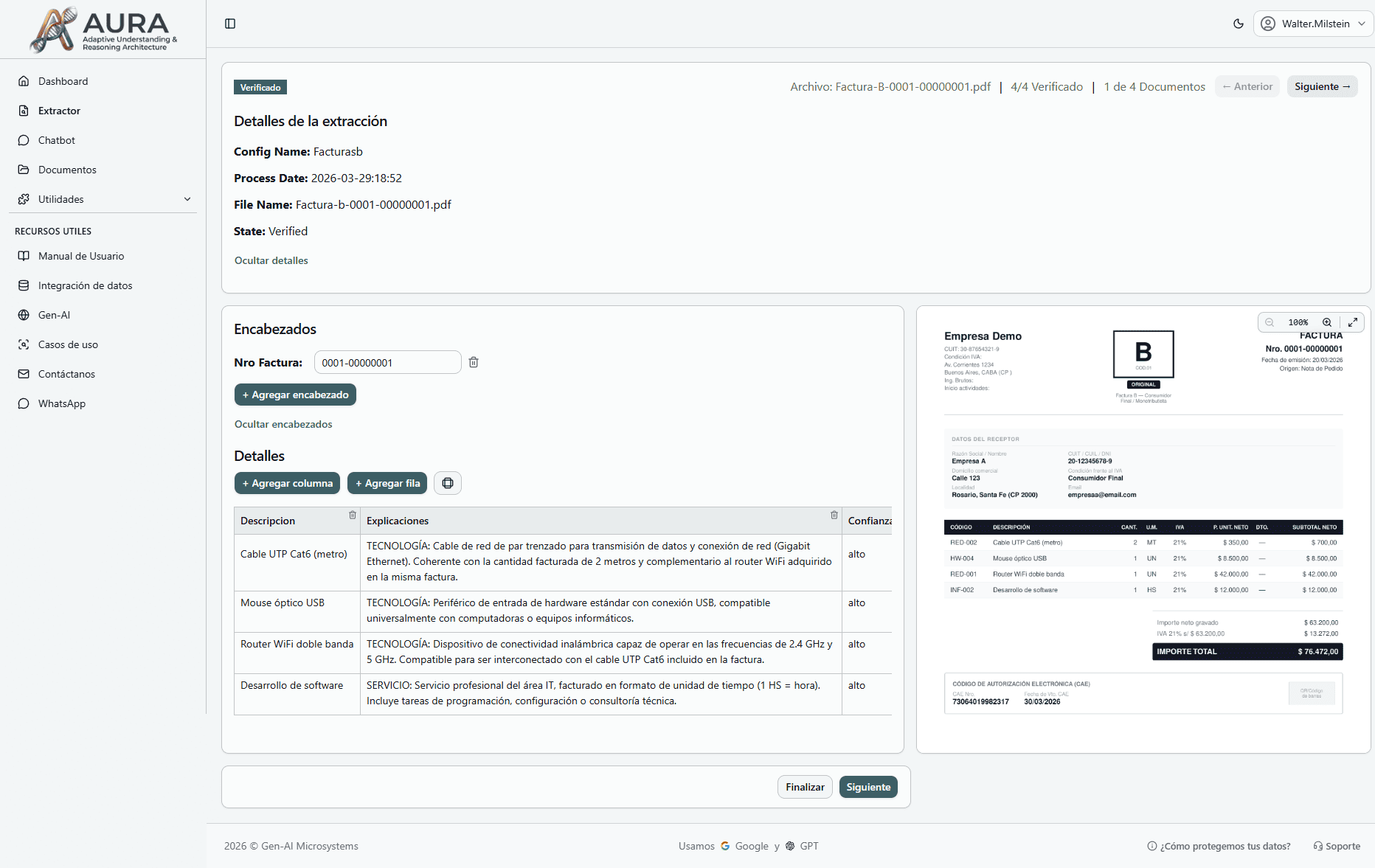Go to next document with top Siguiente

tap(1322, 86)
